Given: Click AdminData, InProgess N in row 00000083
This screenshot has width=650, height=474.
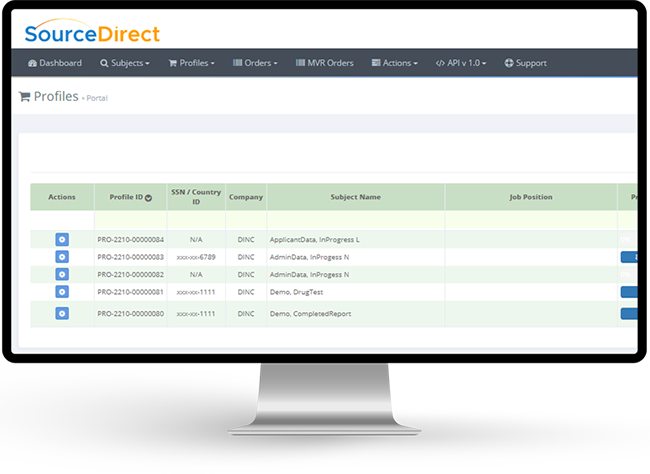Looking at the screenshot, I should (x=310, y=257).
